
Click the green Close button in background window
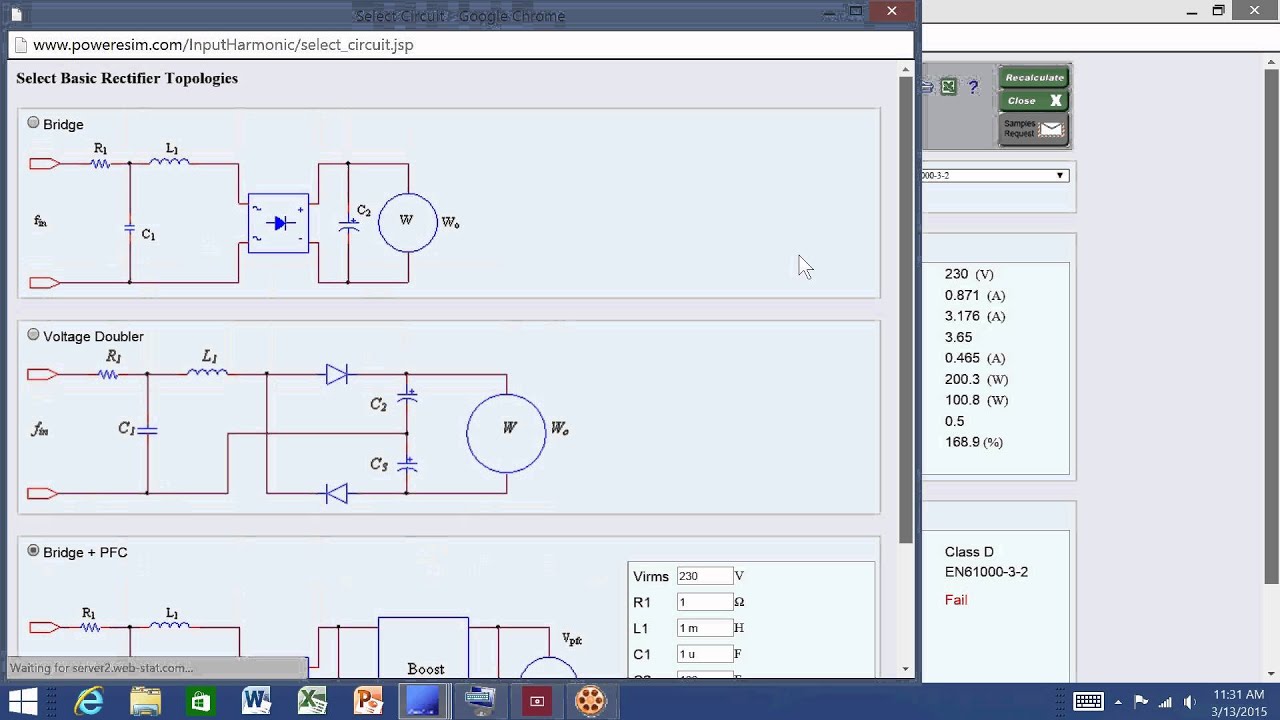[x=1034, y=101]
